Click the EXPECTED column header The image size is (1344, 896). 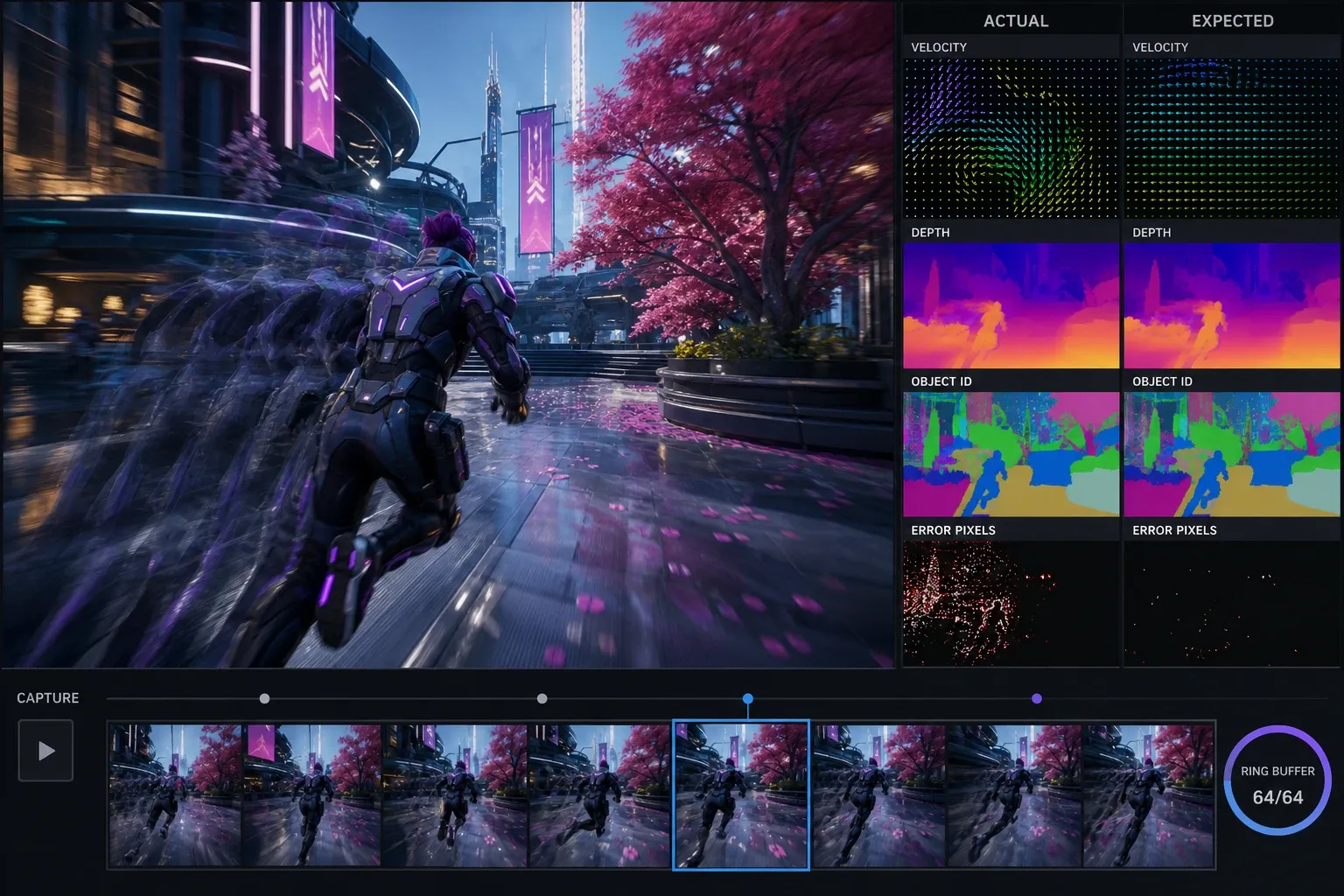pyautogui.click(x=1232, y=21)
